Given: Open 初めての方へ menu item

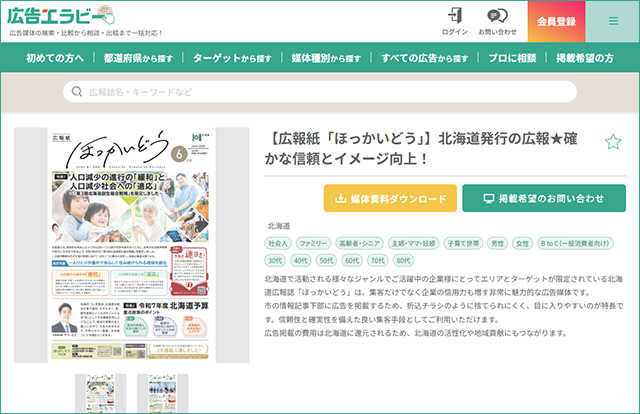Looking at the screenshot, I should coord(56,58).
